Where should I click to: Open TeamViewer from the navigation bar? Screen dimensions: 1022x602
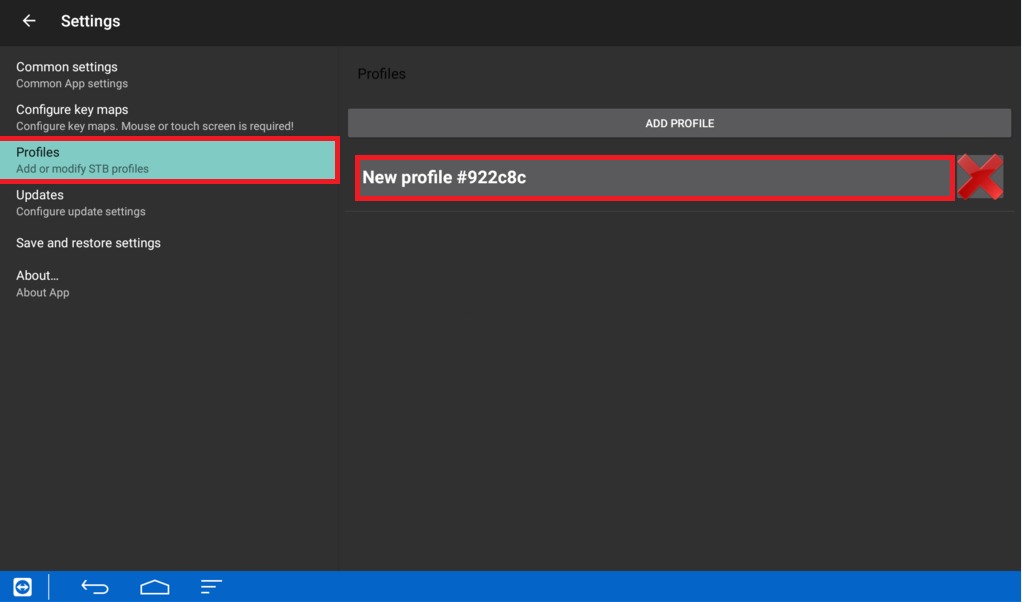point(22,587)
